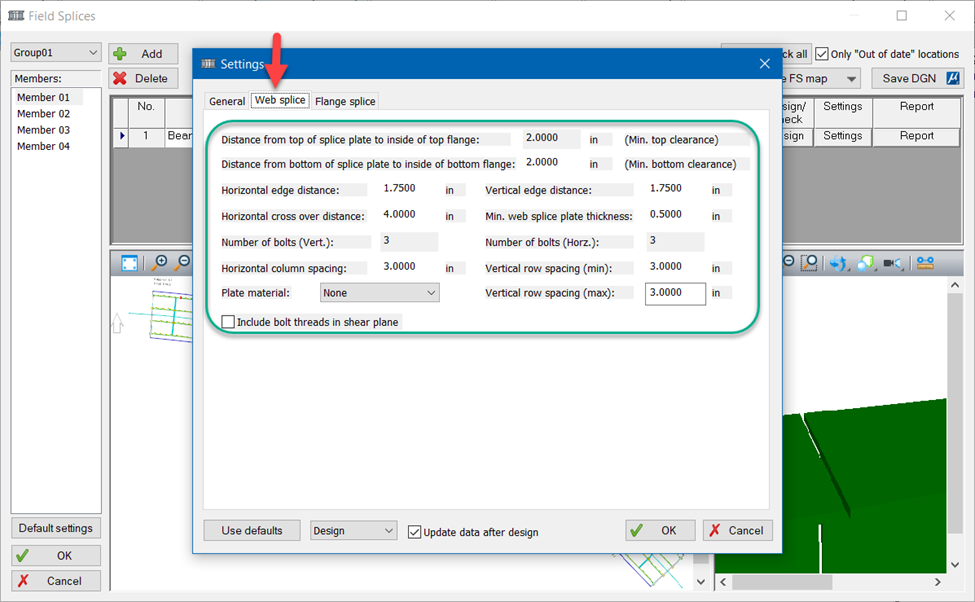Screen dimensions: 975x602
Task: Open the display style cubes icon
Action: 865,263
